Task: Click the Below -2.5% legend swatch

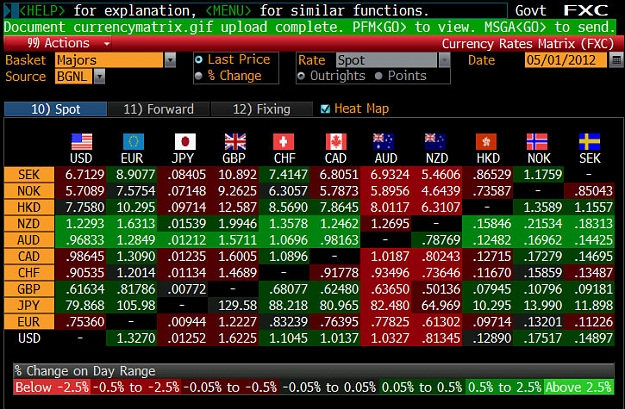Action: tap(52, 387)
